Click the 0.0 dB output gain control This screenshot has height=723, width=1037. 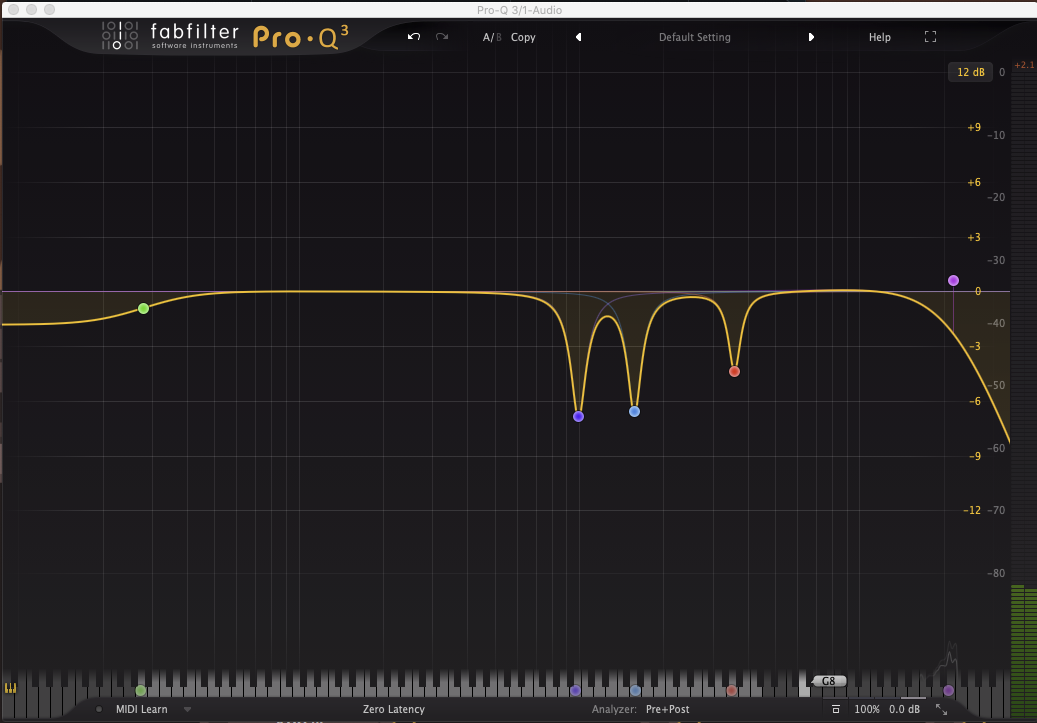[904, 709]
